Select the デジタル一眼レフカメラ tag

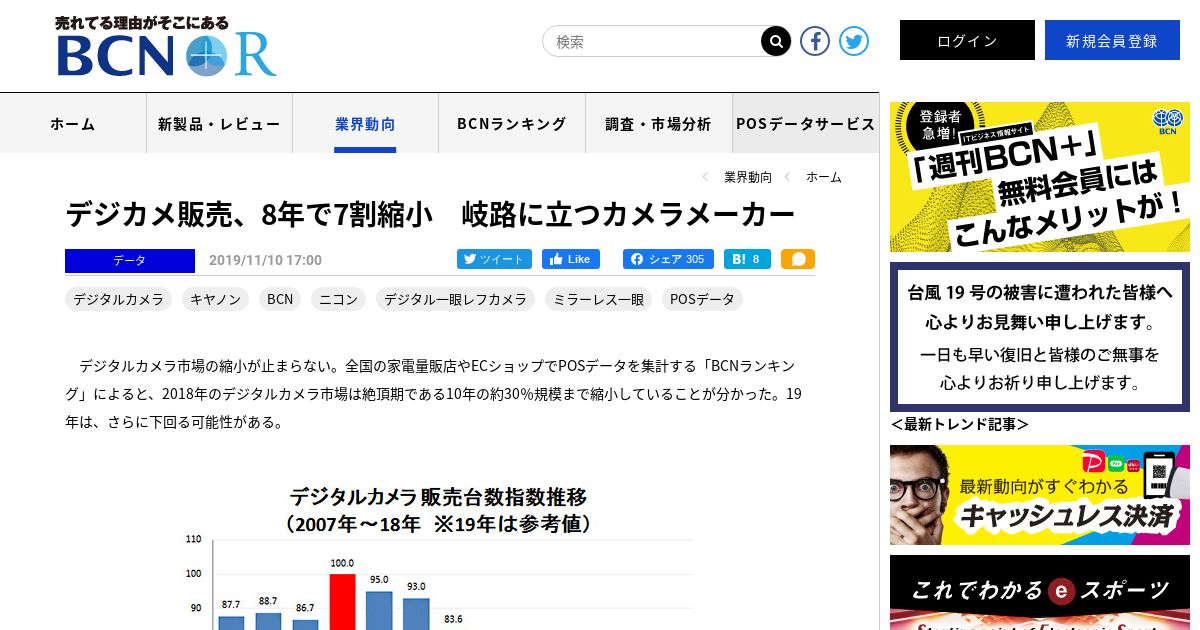pos(455,299)
